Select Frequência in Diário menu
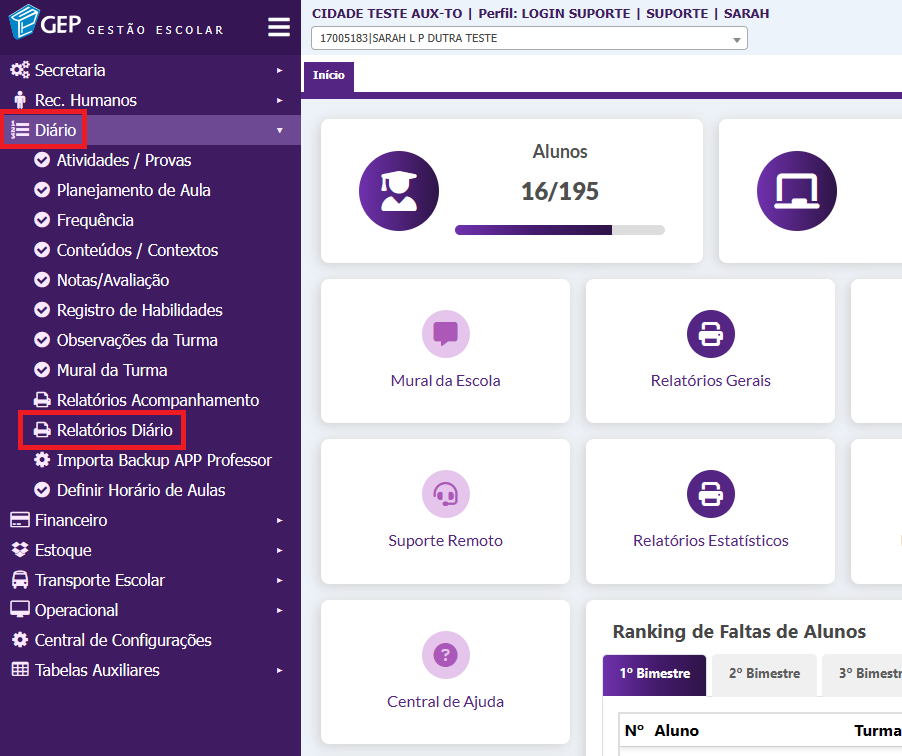 click(x=95, y=220)
